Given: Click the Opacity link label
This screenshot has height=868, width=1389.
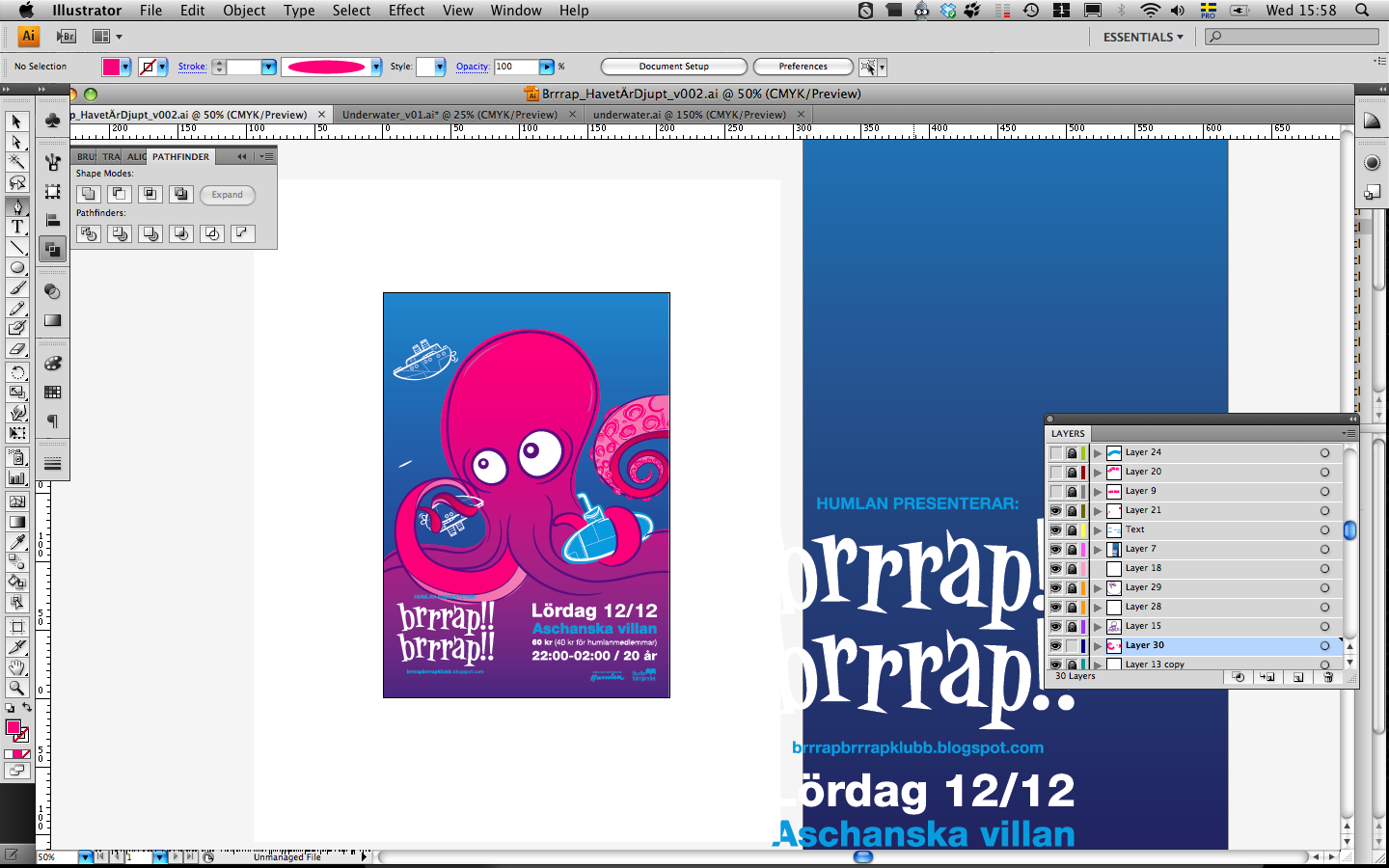Looking at the screenshot, I should (x=473, y=67).
